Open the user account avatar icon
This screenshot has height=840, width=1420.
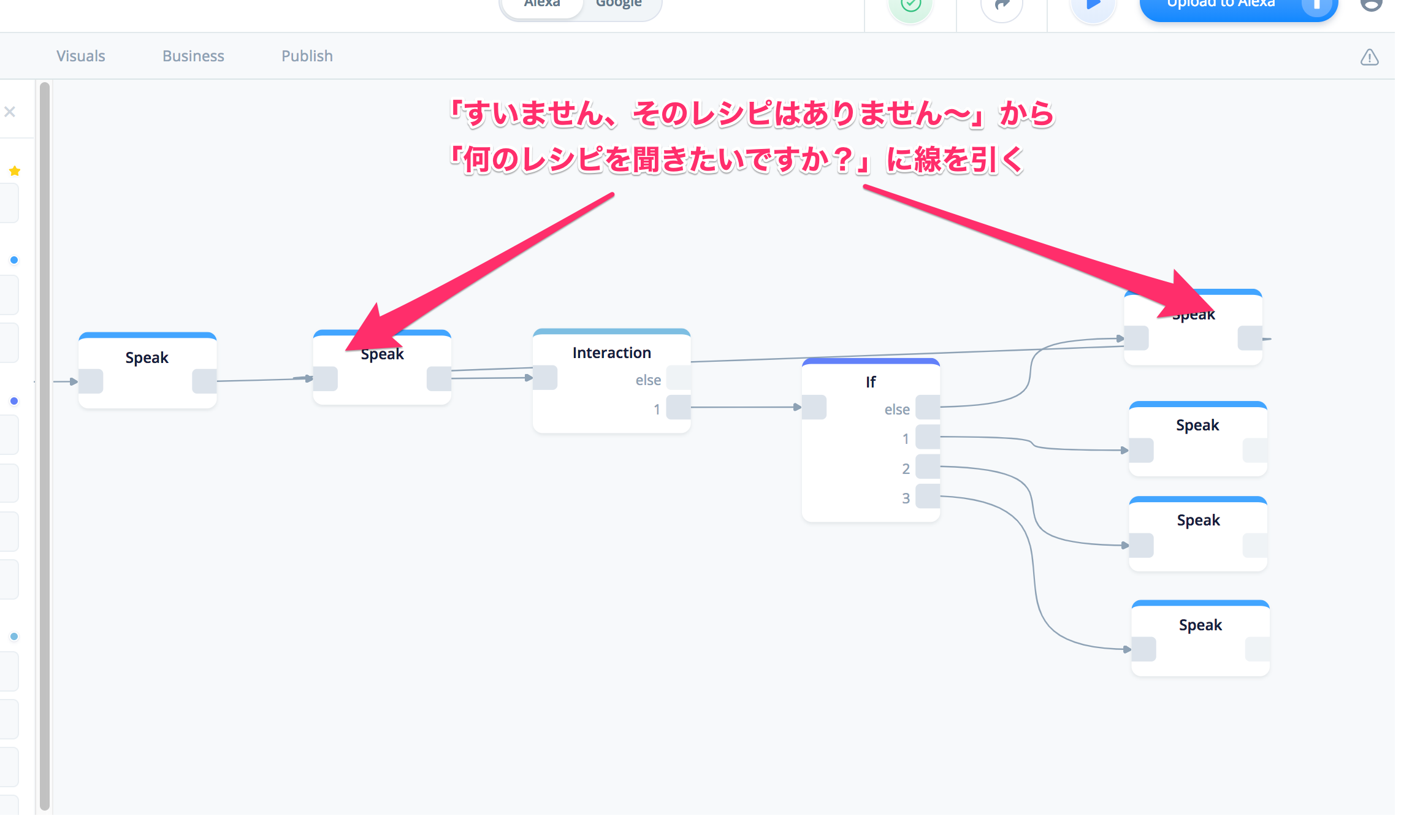click(1371, 6)
